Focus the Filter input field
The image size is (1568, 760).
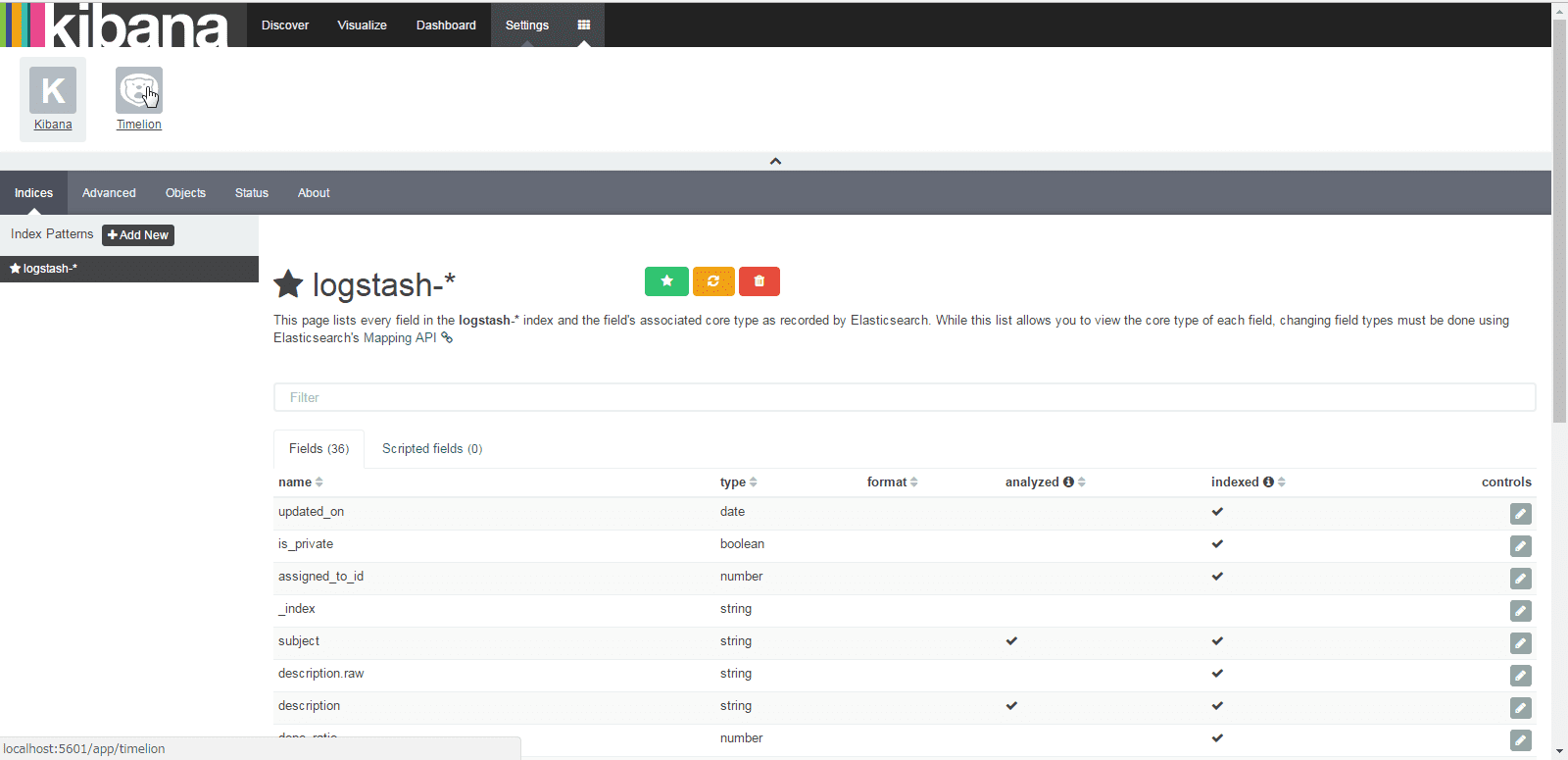[x=905, y=397]
